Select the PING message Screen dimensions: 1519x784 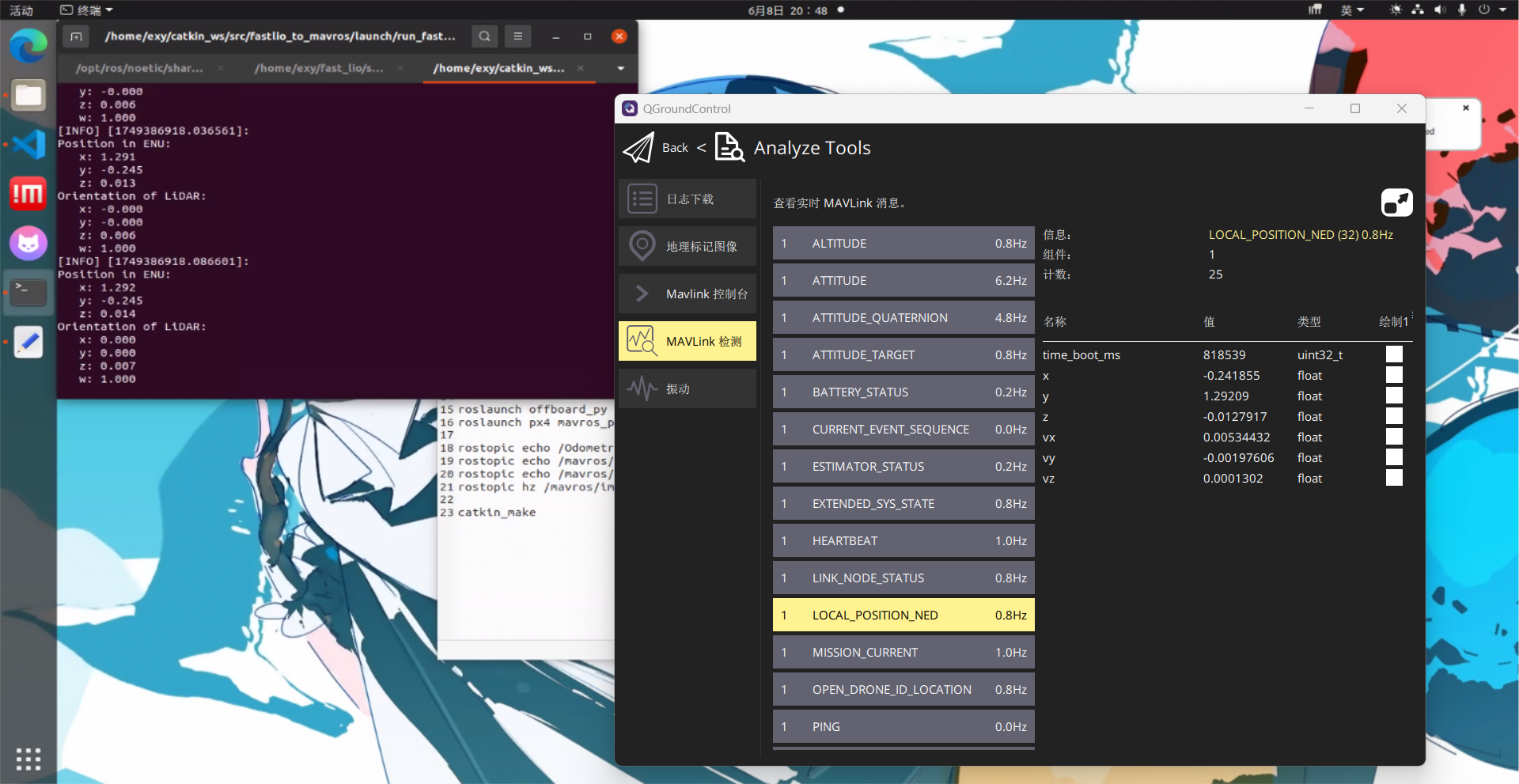[x=903, y=726]
